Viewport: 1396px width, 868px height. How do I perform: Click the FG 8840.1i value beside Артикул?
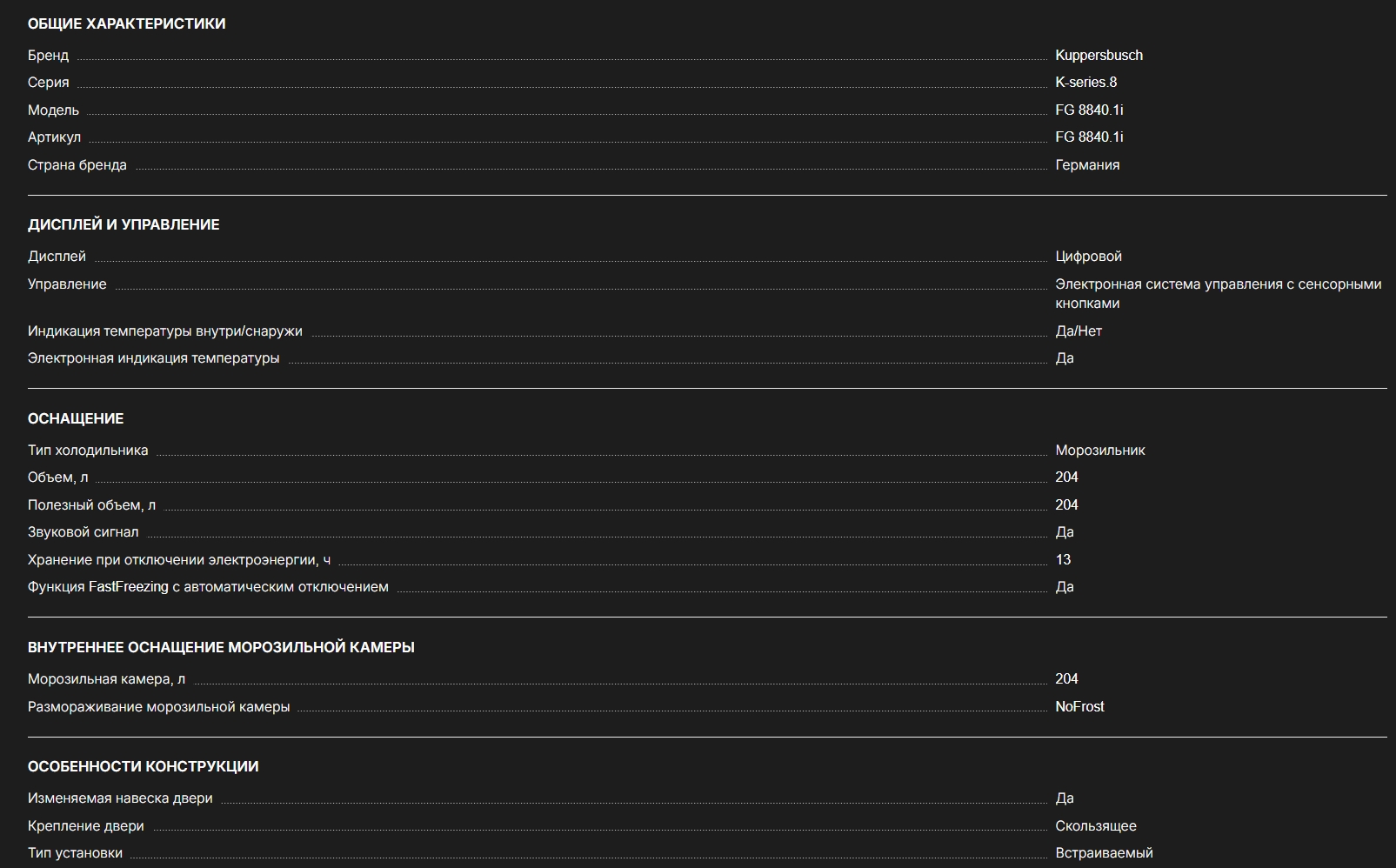[1089, 137]
